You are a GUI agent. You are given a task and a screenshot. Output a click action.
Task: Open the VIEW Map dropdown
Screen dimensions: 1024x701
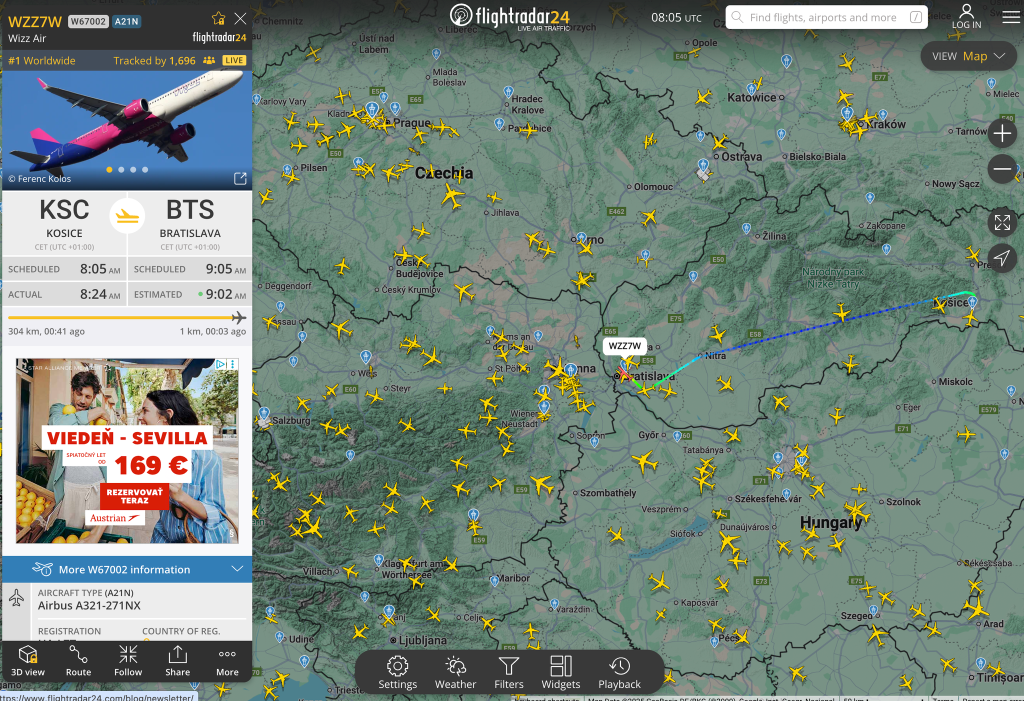(968, 56)
